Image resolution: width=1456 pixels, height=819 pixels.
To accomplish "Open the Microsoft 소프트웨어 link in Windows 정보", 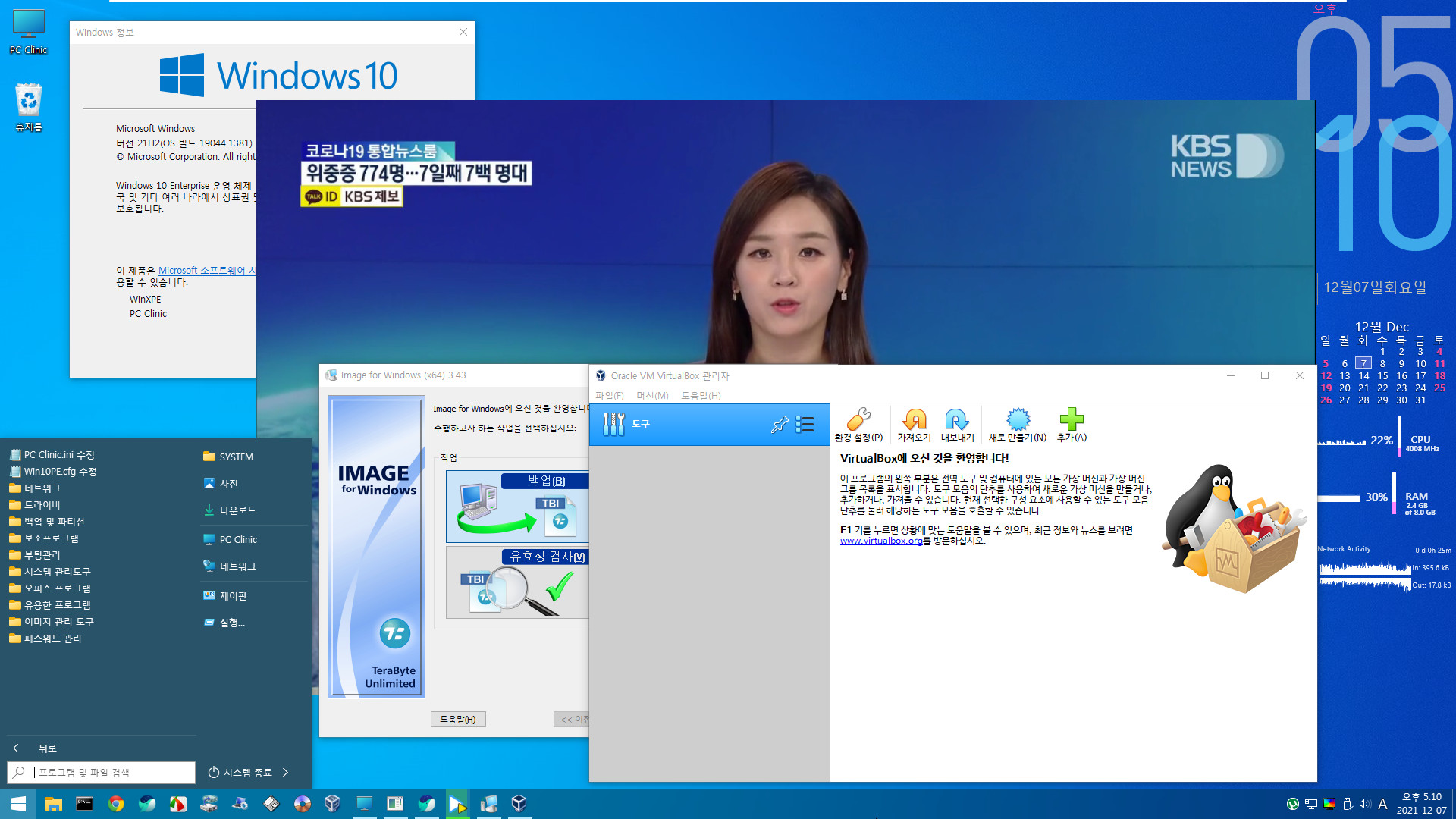I will point(206,271).
